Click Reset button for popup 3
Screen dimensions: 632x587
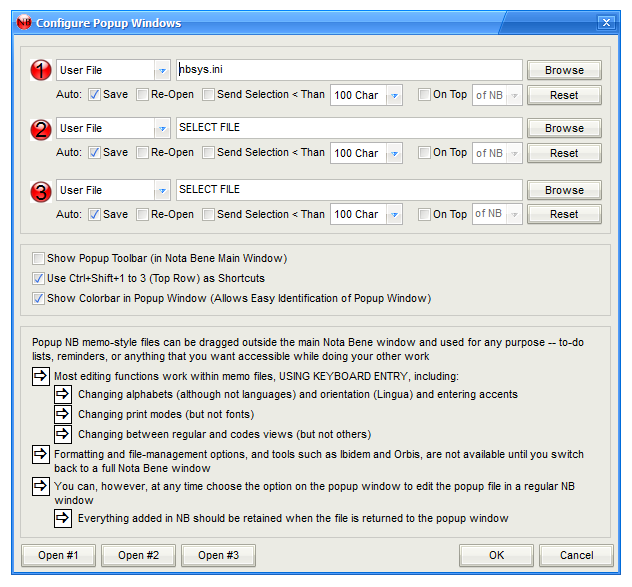[564, 214]
